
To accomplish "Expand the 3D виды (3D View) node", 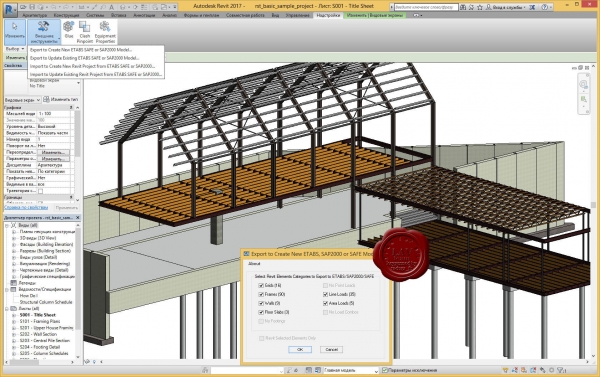I will point(14,238).
